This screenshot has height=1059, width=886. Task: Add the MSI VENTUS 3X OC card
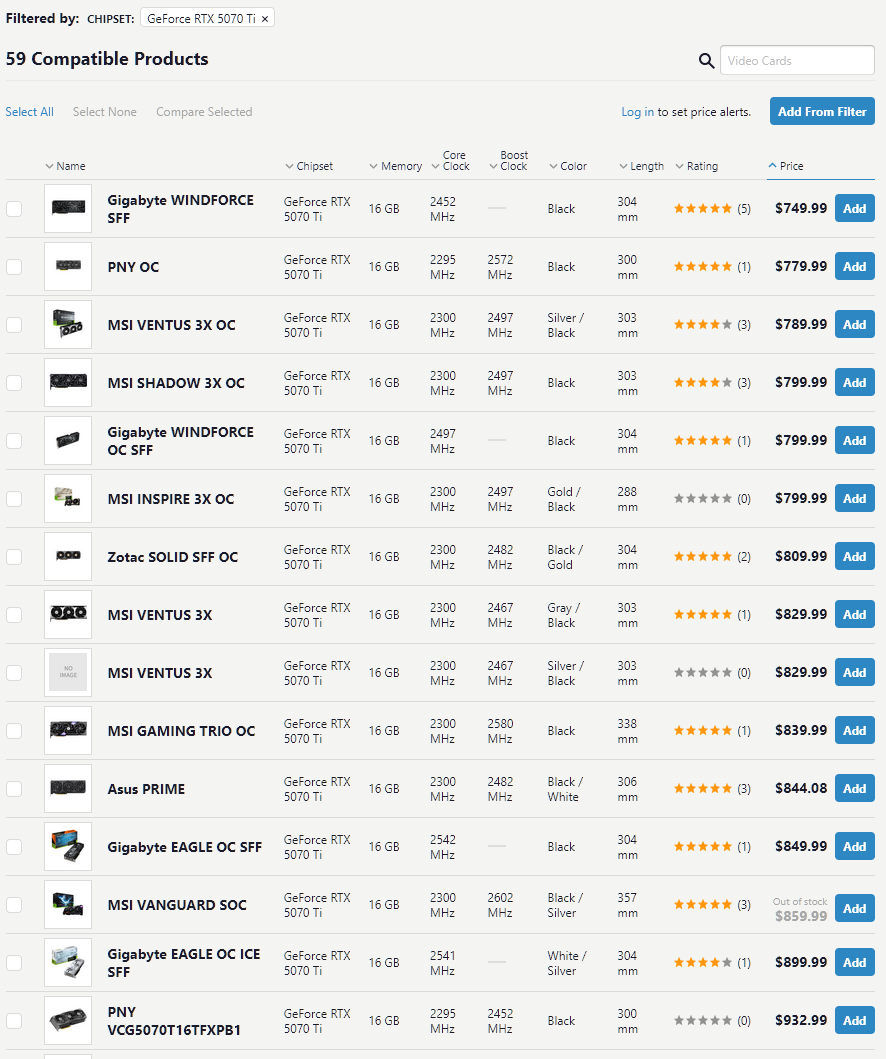pos(854,325)
